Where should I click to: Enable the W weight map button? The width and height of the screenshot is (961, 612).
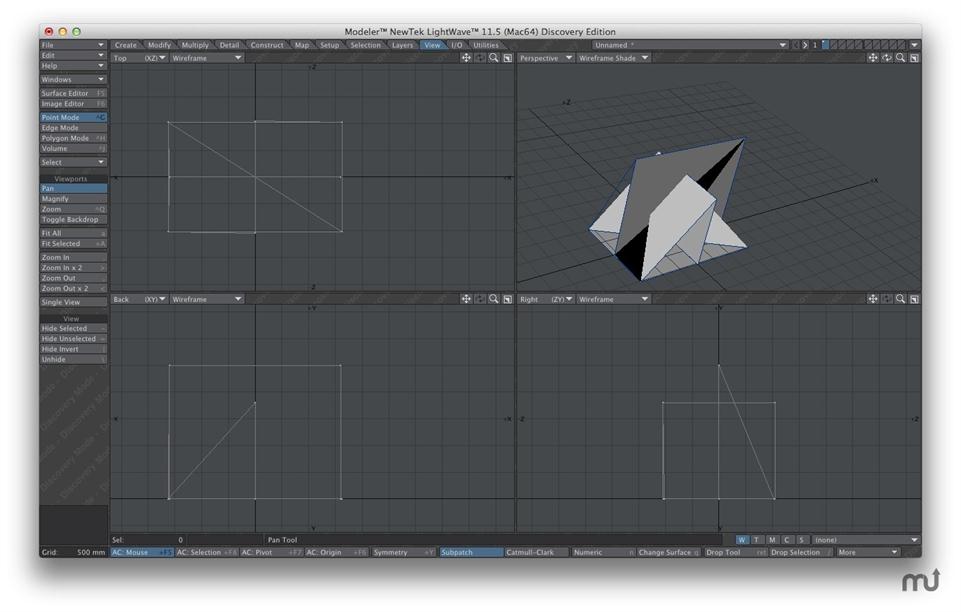tap(742, 540)
